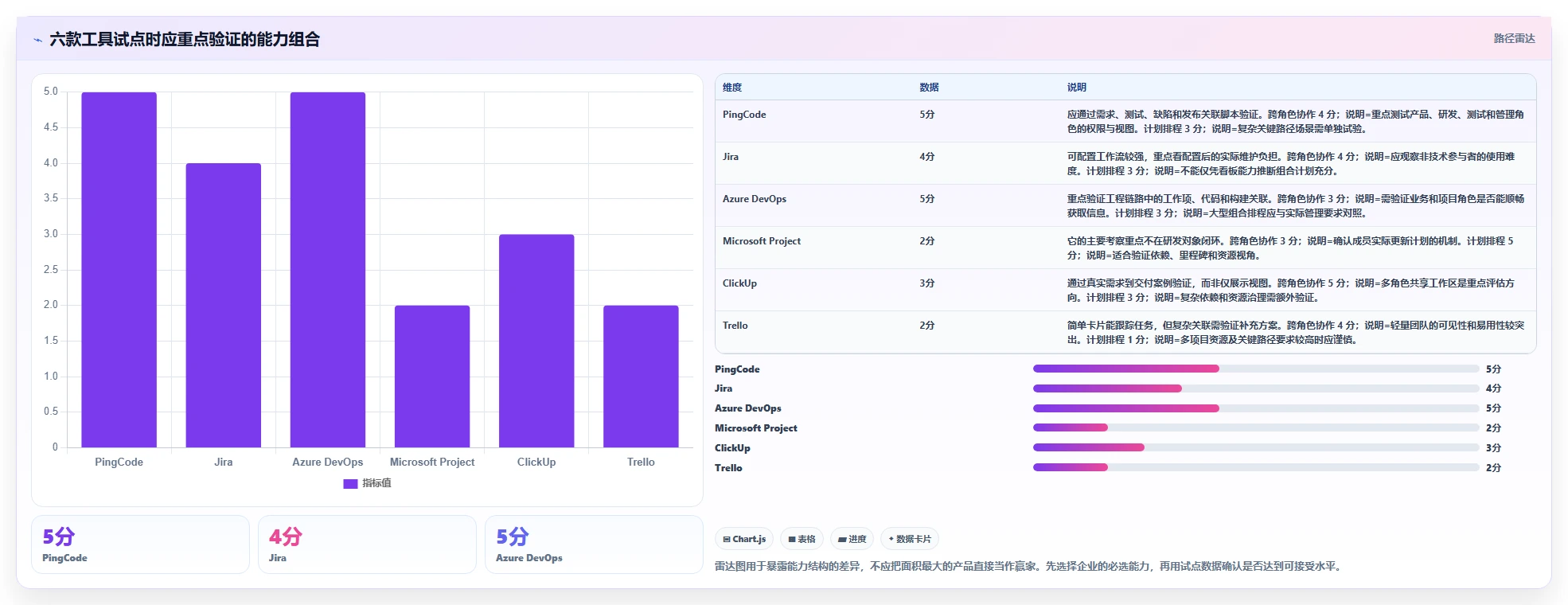Click Trello description starting 简单卡片能跟踪任务
The height and width of the screenshot is (605, 1568).
point(1296,333)
